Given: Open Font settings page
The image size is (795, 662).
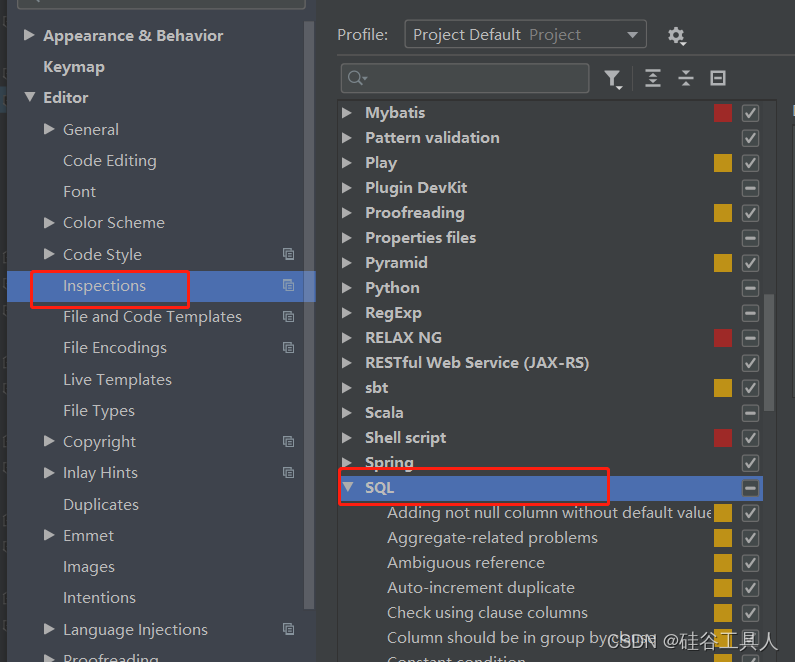Looking at the screenshot, I should 80,192.
